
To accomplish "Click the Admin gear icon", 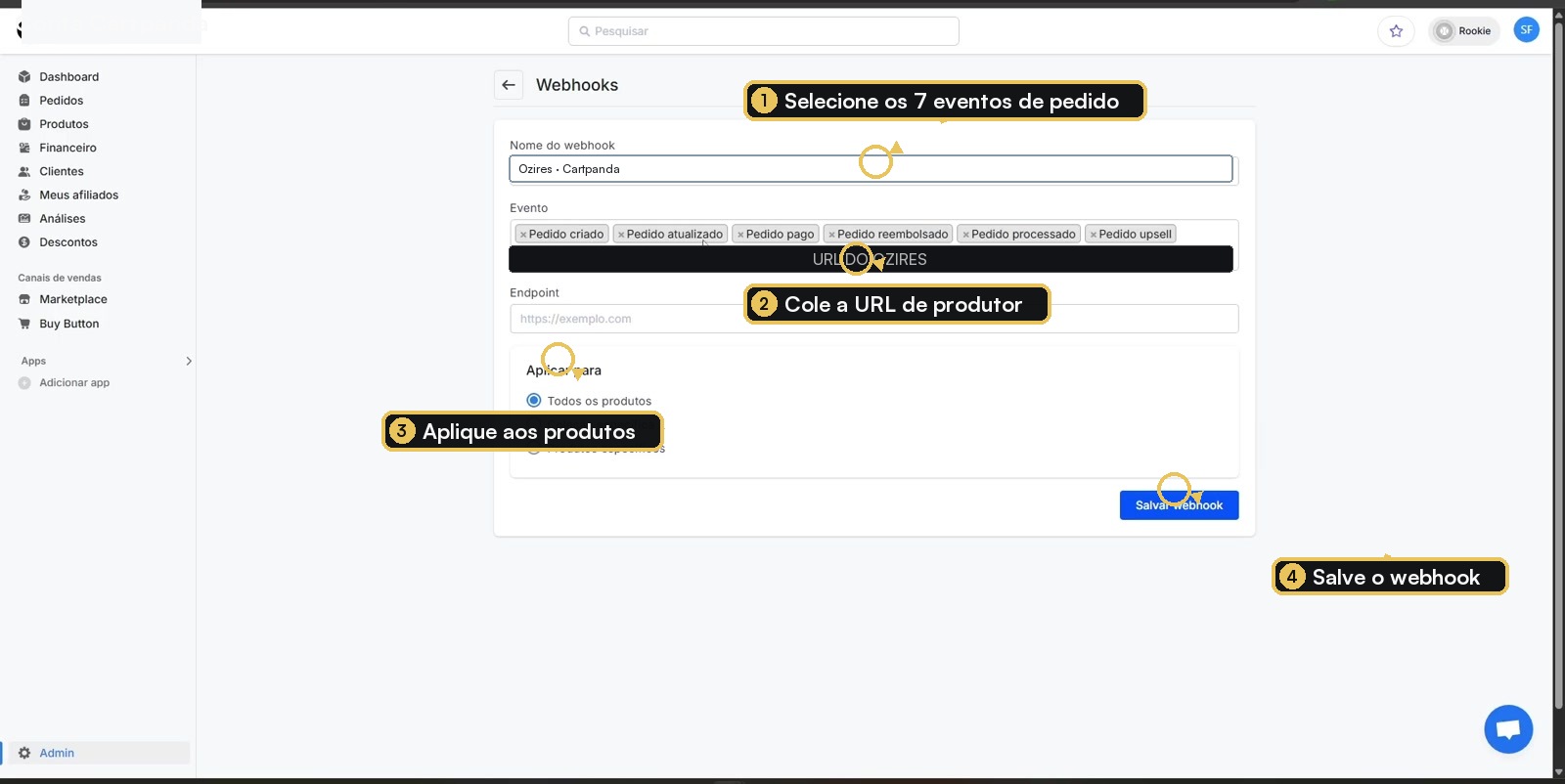I will click(24, 753).
